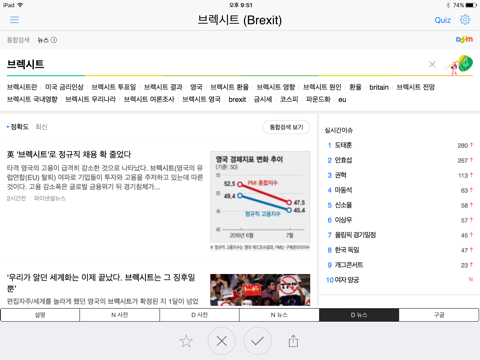Tap the Daum logo icon
Image resolution: width=480 pixels, height=360 pixels.
pos(464,40)
